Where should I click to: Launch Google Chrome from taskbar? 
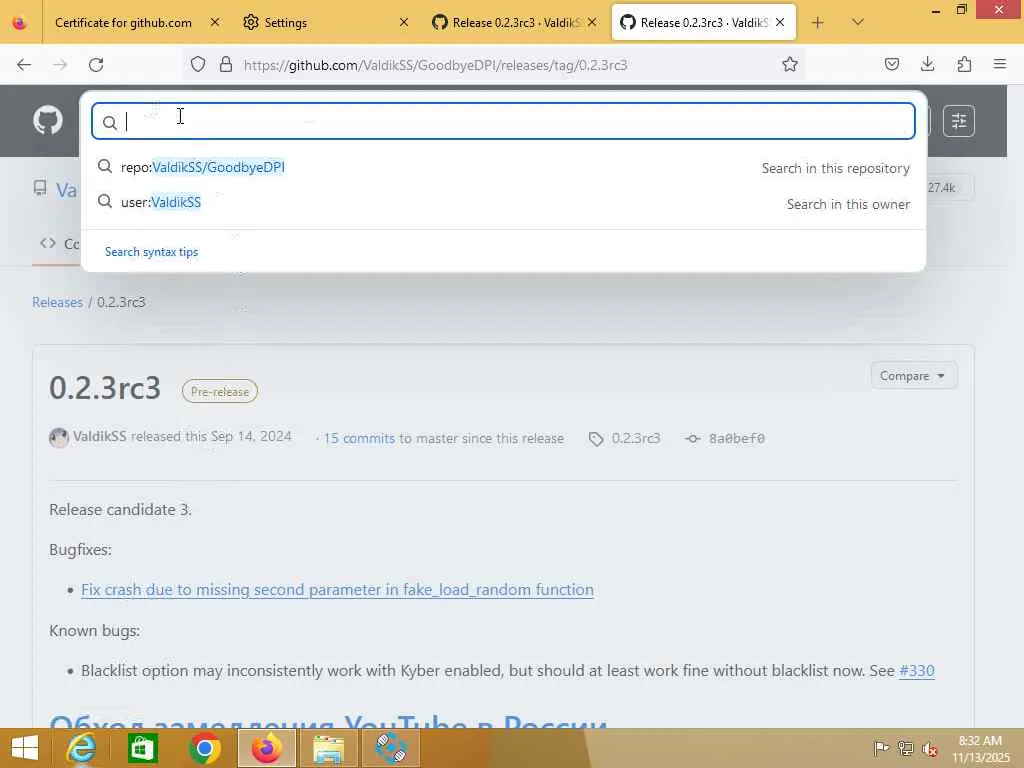pos(204,748)
